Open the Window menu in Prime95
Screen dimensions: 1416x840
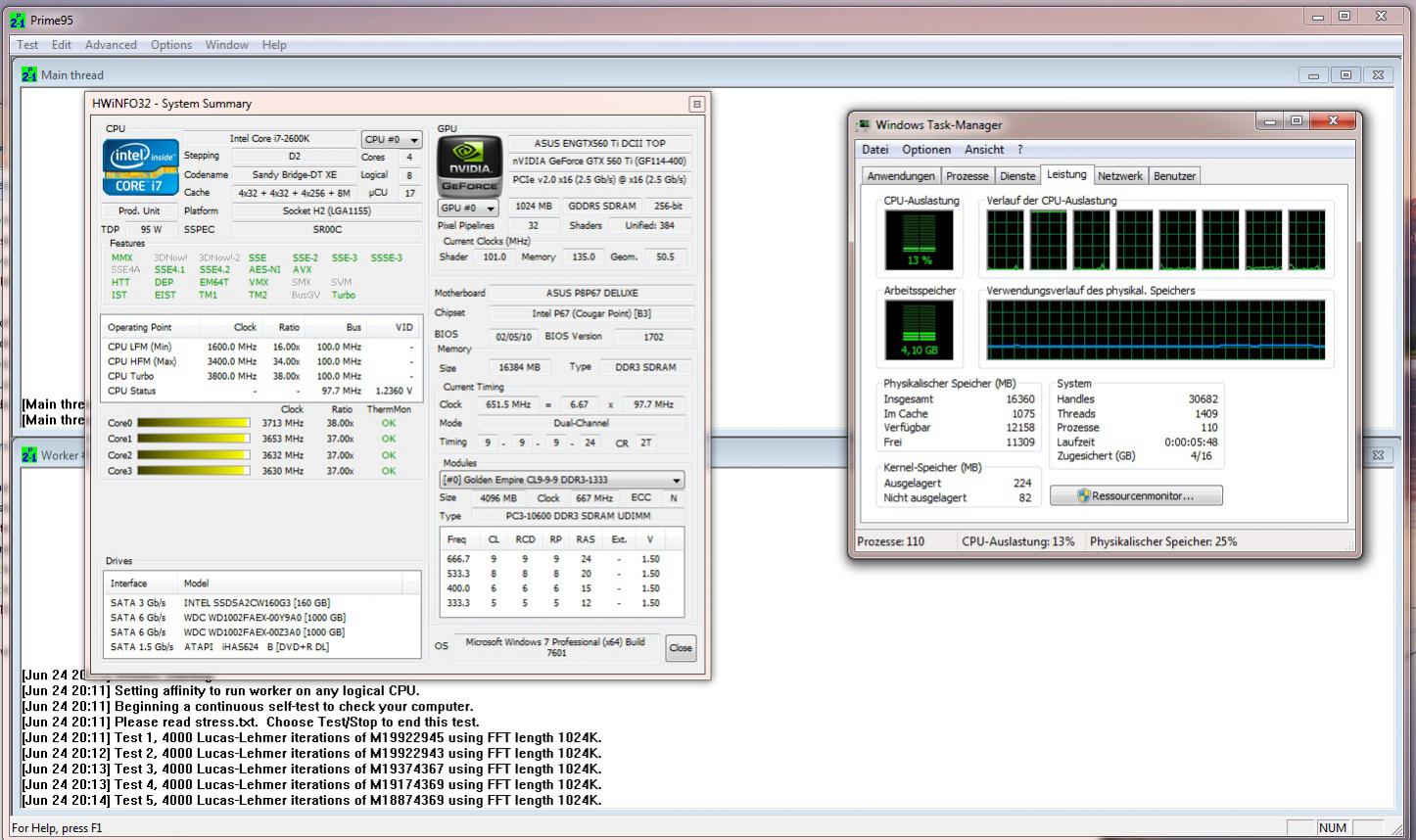[227, 45]
